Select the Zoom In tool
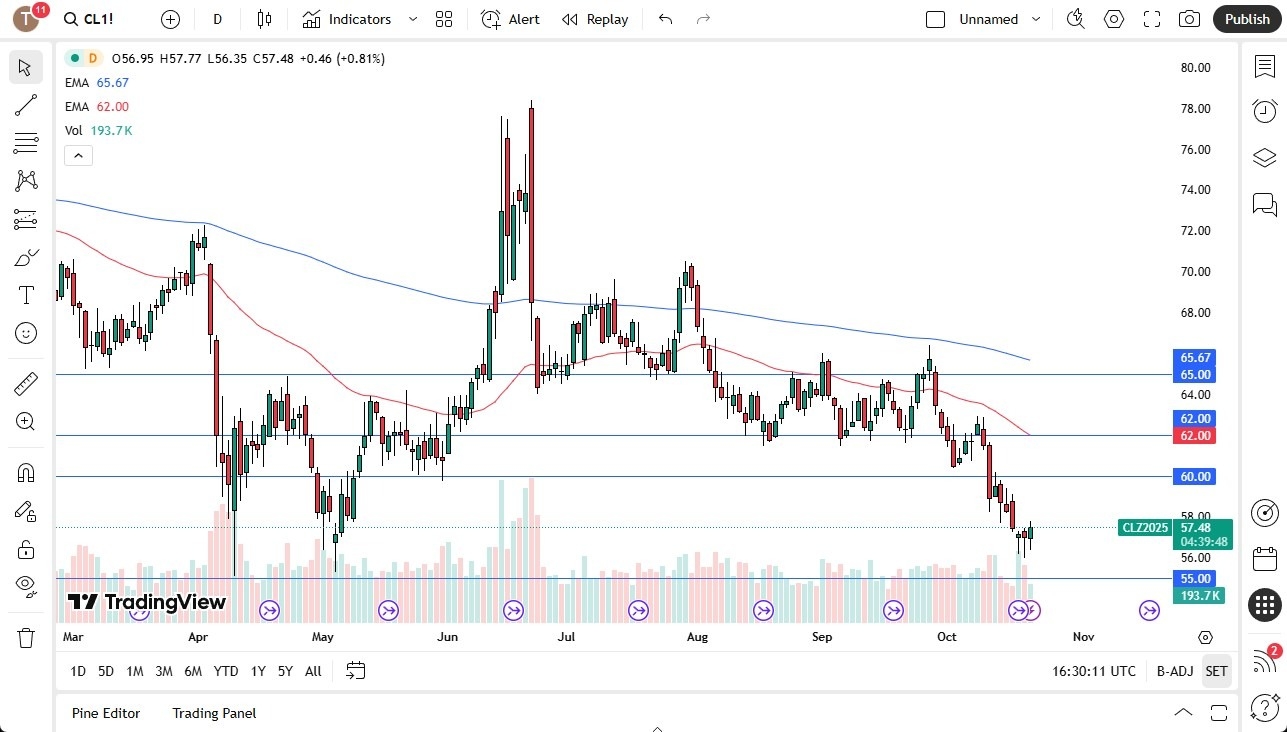 click(x=25, y=421)
